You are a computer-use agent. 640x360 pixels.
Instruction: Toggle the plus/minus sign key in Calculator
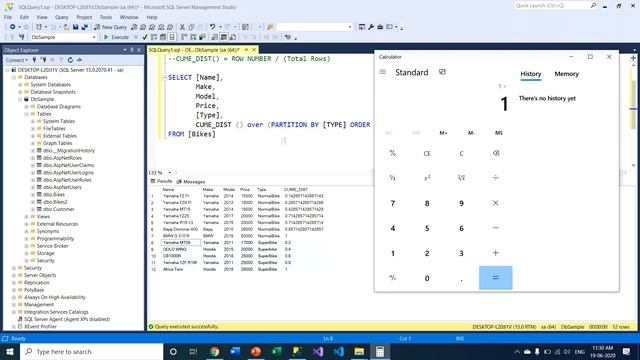coord(393,278)
